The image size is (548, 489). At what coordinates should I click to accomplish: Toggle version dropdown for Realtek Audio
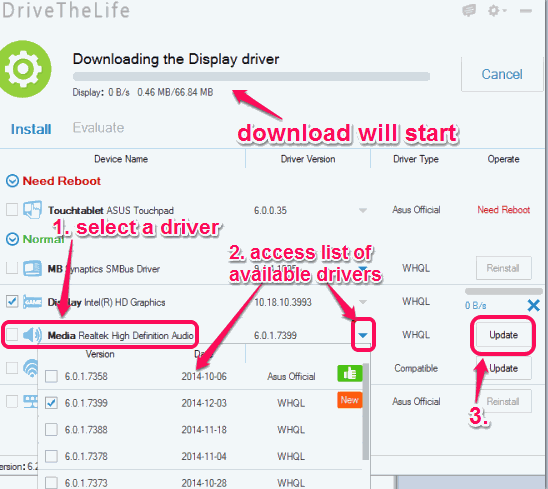click(x=363, y=335)
